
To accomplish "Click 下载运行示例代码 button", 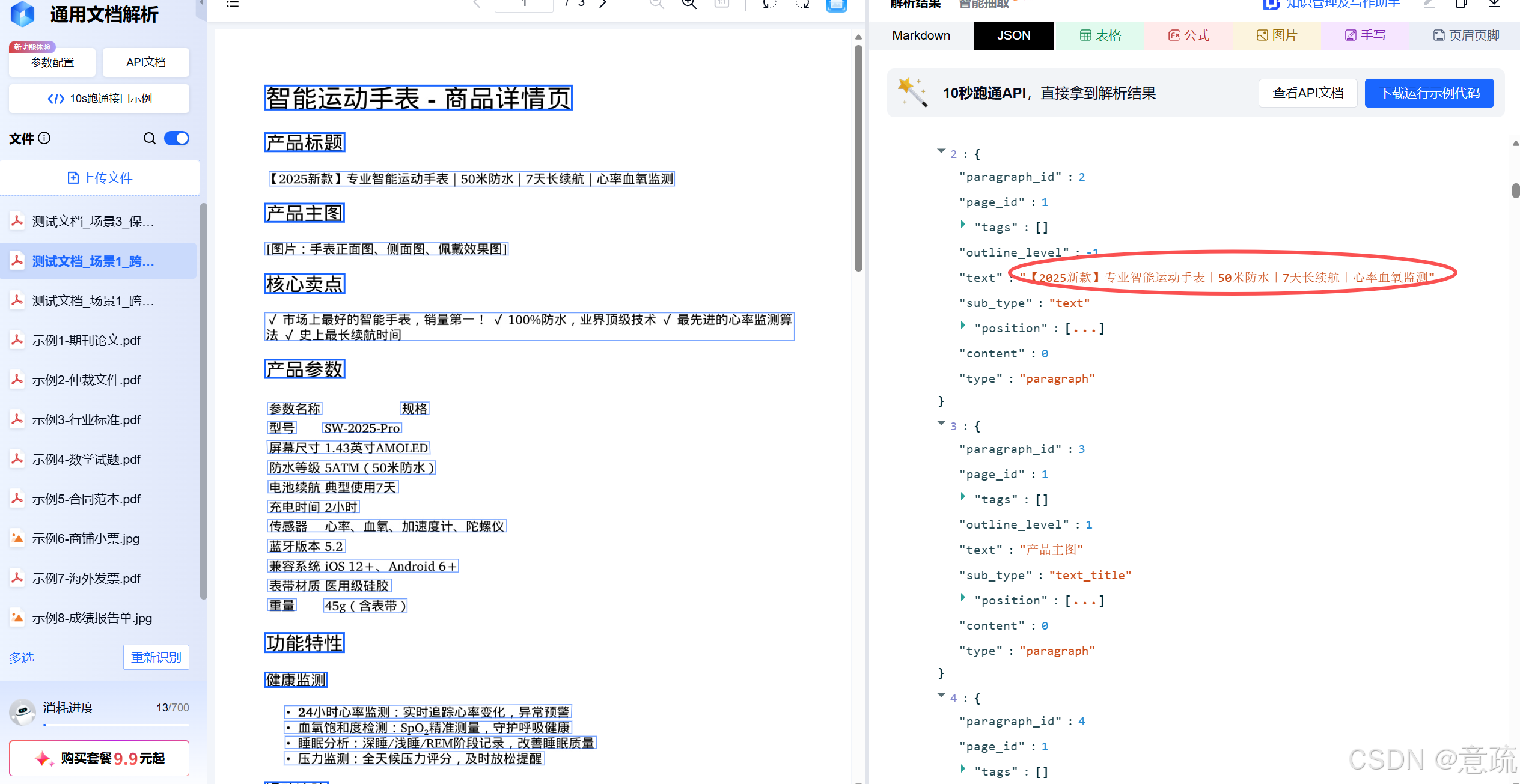I will coord(1429,93).
